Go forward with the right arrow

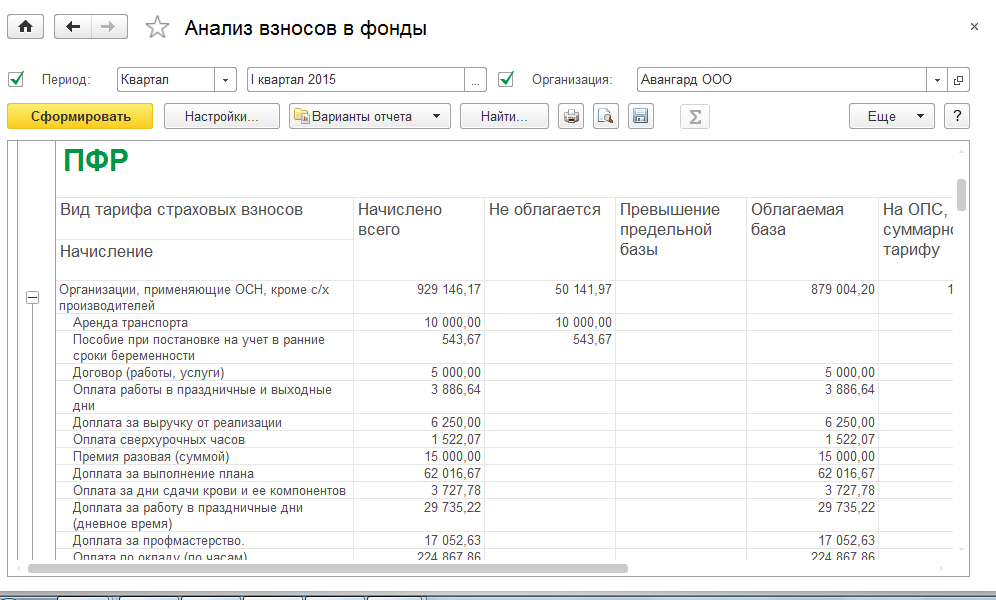[x=108, y=28]
